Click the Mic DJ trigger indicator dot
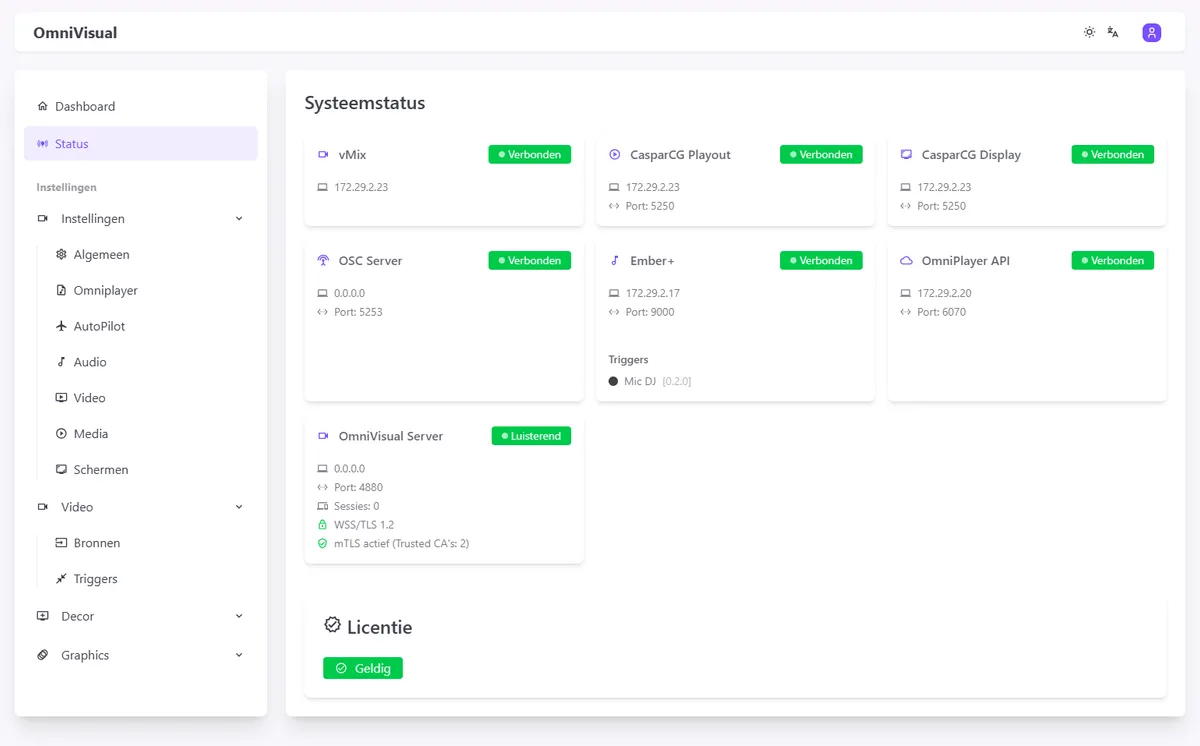Screen dimensions: 1200x746 613,382
